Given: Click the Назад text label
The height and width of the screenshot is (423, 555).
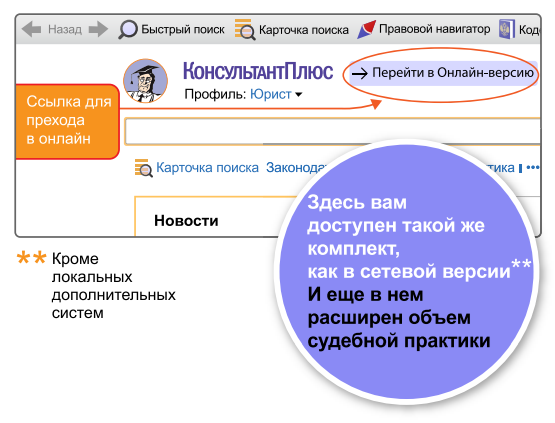Looking at the screenshot, I should pos(65,29).
